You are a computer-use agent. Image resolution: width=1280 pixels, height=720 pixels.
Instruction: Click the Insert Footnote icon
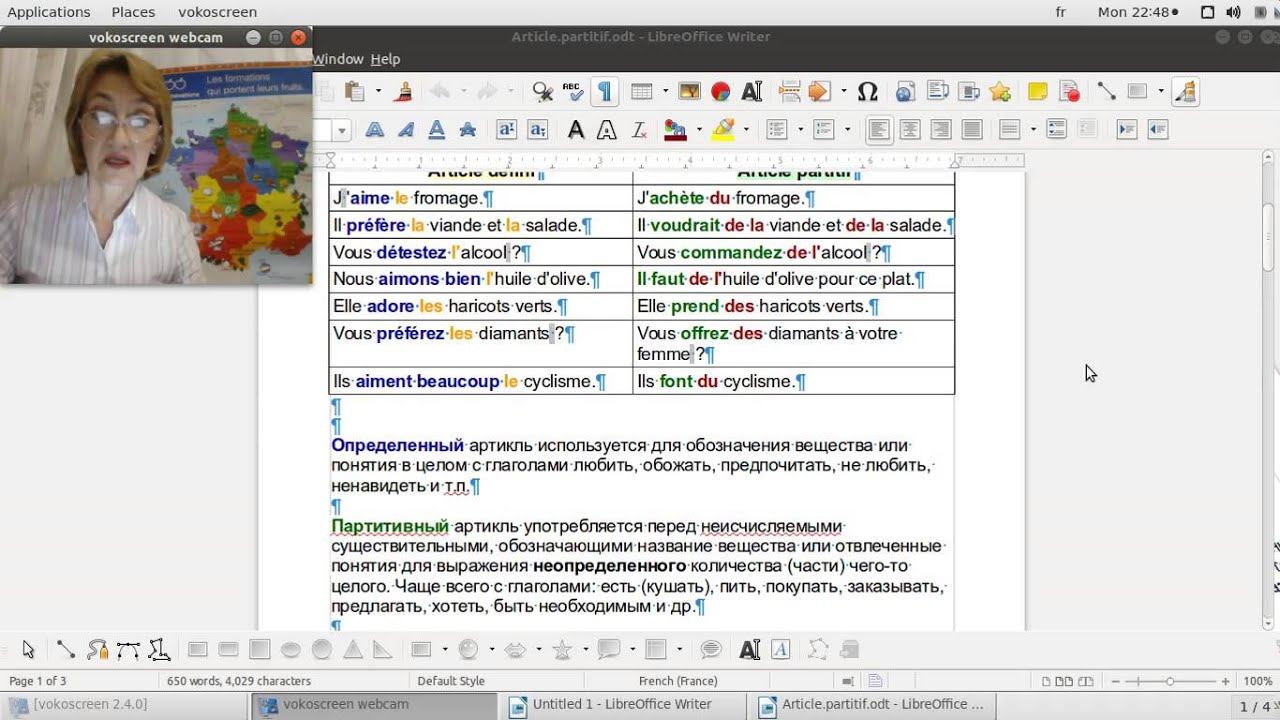(937, 92)
